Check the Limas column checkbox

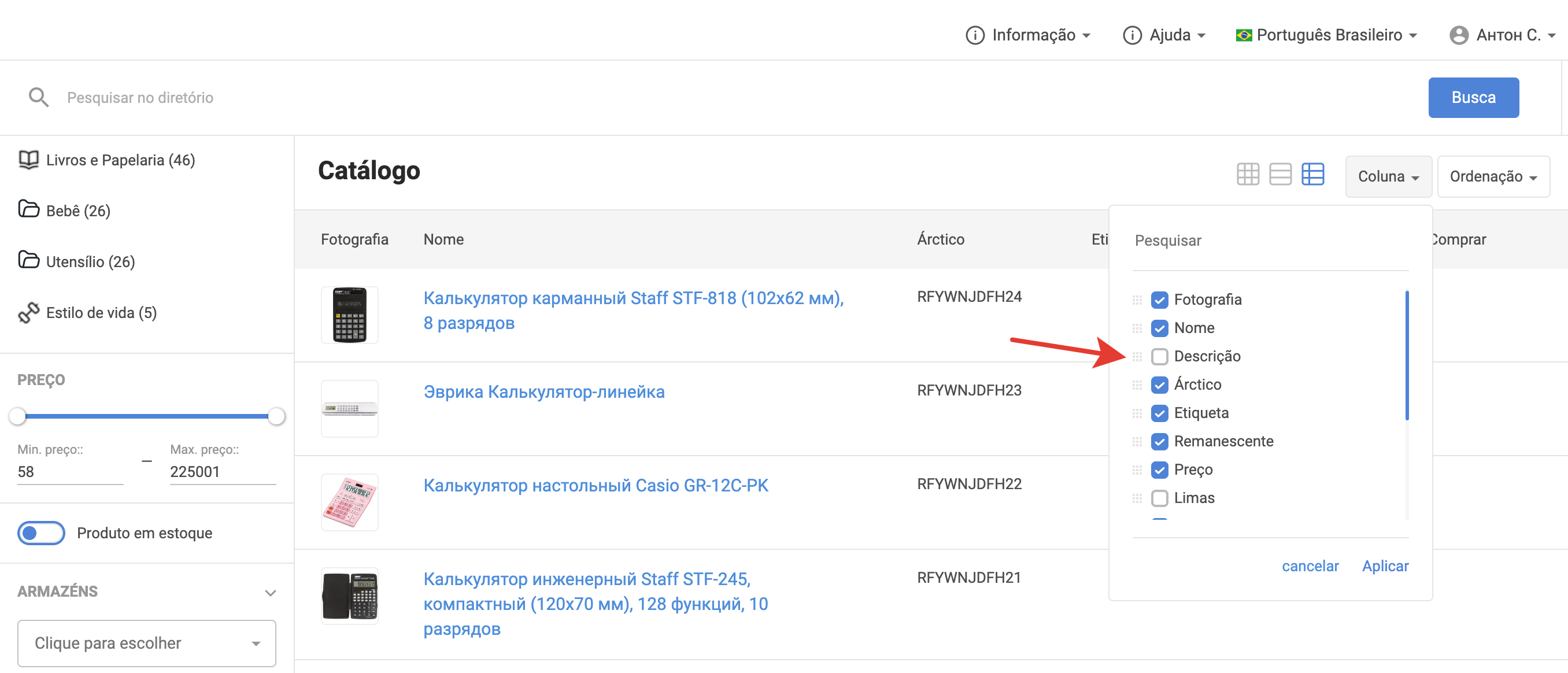[x=1159, y=498]
